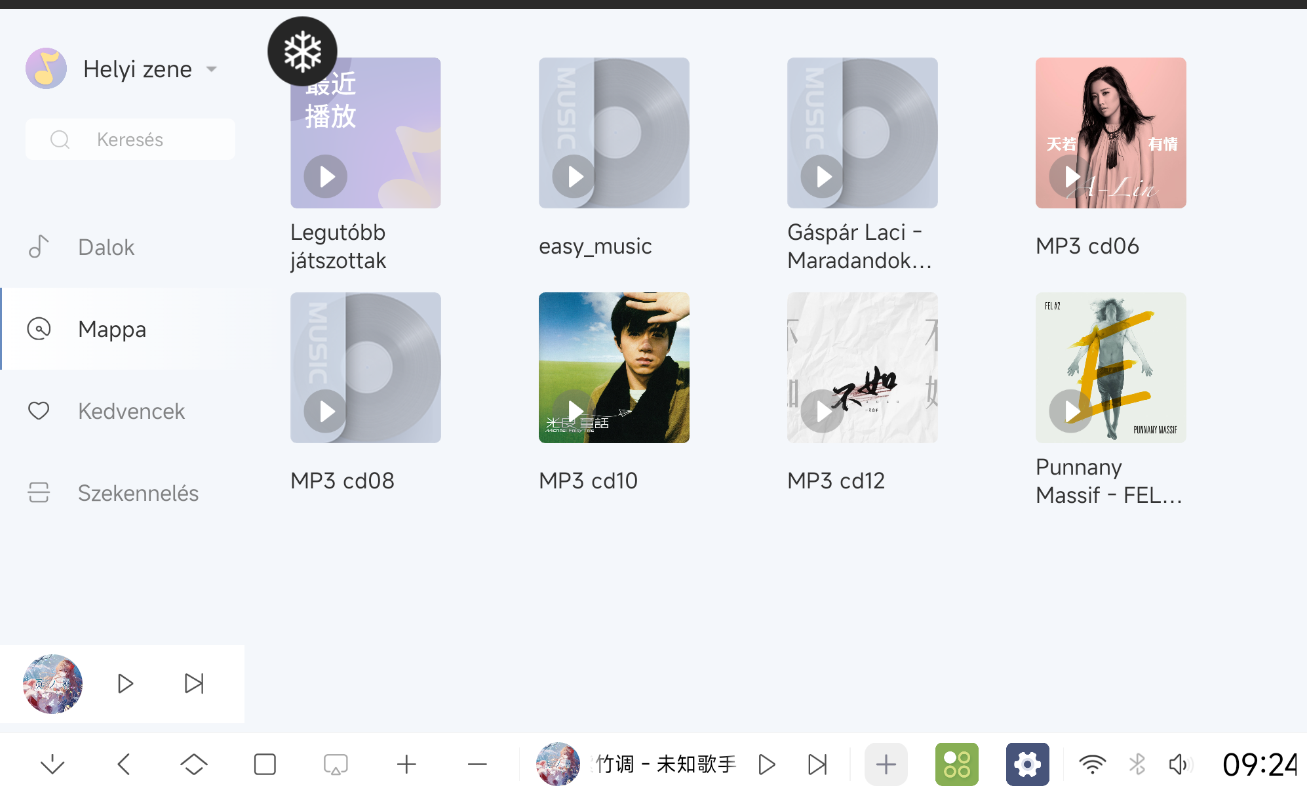Play the Legutóbb játszottak playlist
The width and height of the screenshot is (1307, 791).
(x=326, y=177)
